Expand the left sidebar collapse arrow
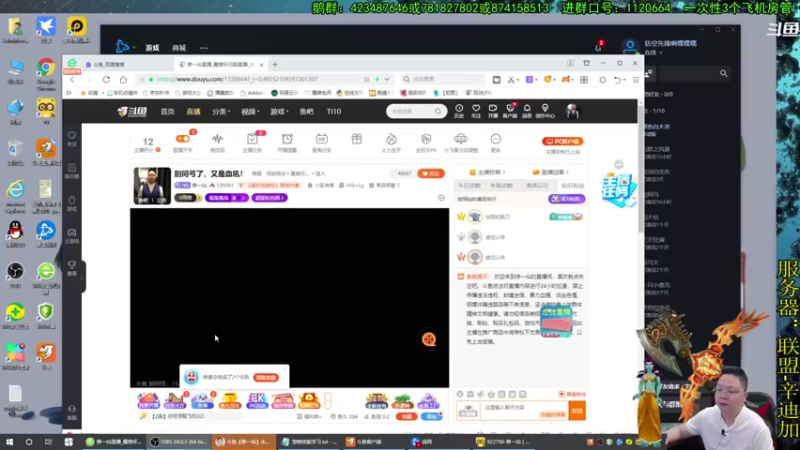800x450 pixels. 82,277
